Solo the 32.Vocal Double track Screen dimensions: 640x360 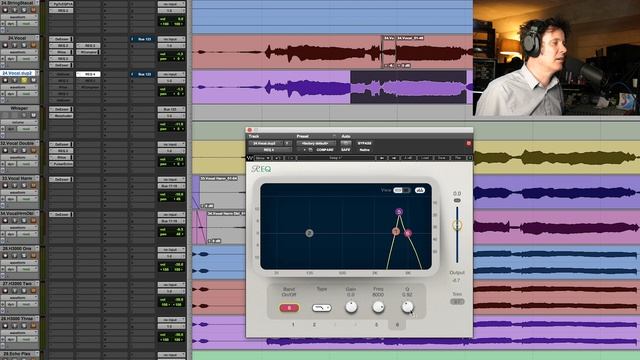point(24,150)
